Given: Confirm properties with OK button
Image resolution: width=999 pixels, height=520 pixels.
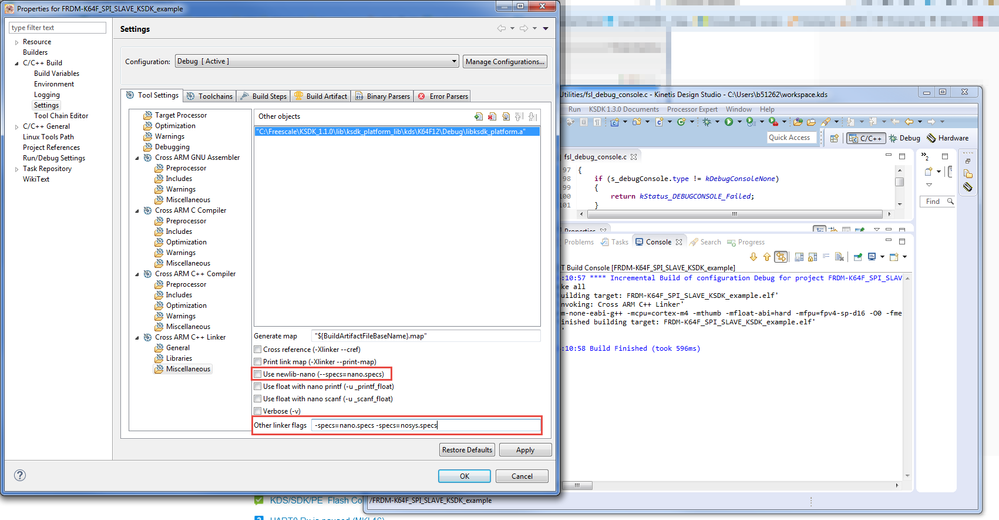Looking at the screenshot, I should [x=464, y=476].
